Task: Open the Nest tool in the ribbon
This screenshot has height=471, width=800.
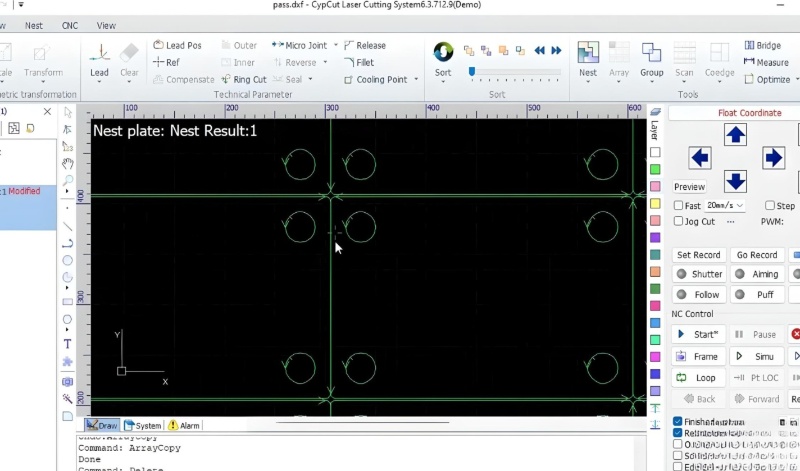Action: tap(588, 58)
